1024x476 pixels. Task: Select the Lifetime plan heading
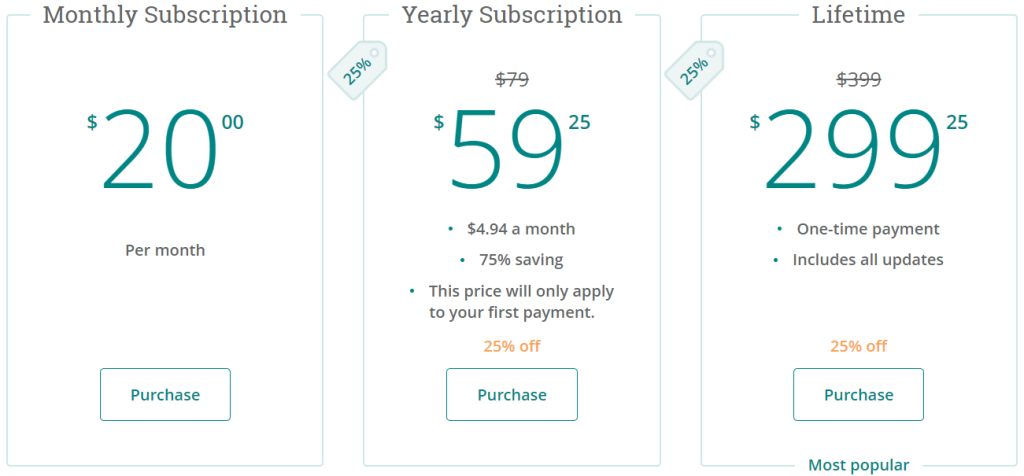click(859, 14)
